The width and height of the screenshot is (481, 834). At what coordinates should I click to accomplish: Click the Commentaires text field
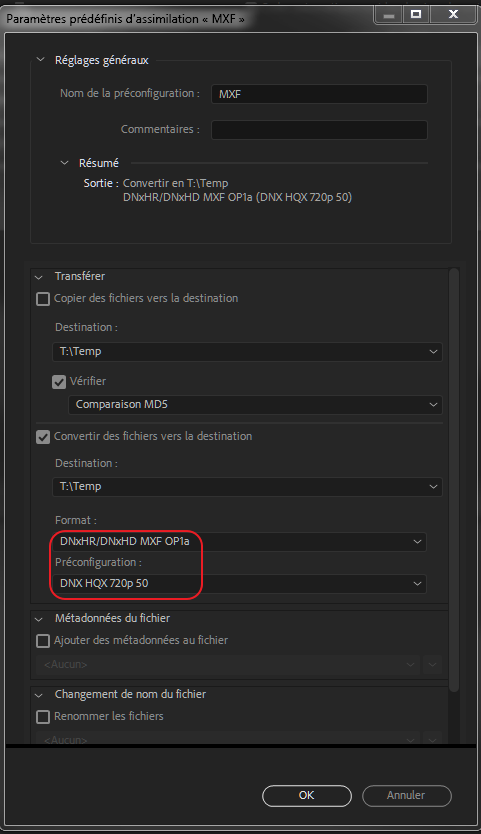[x=319, y=130]
